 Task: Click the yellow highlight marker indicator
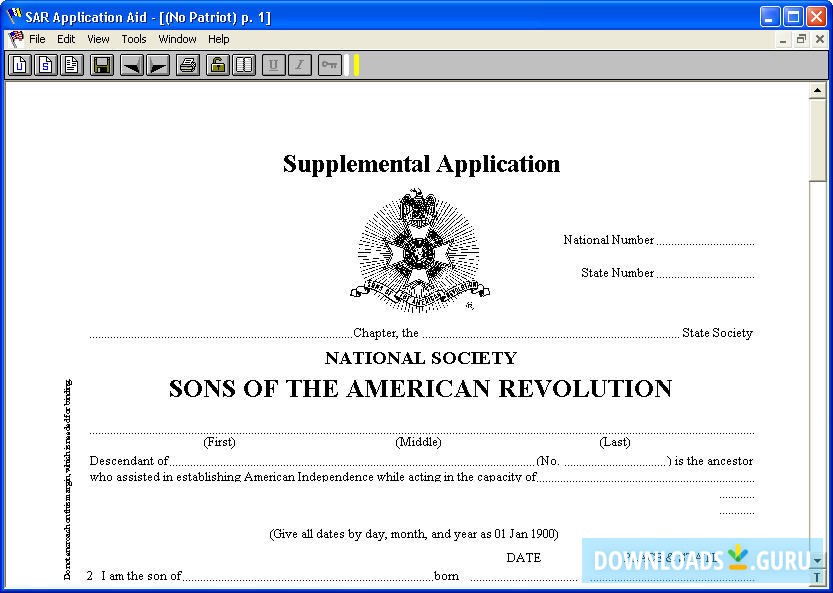[356, 64]
